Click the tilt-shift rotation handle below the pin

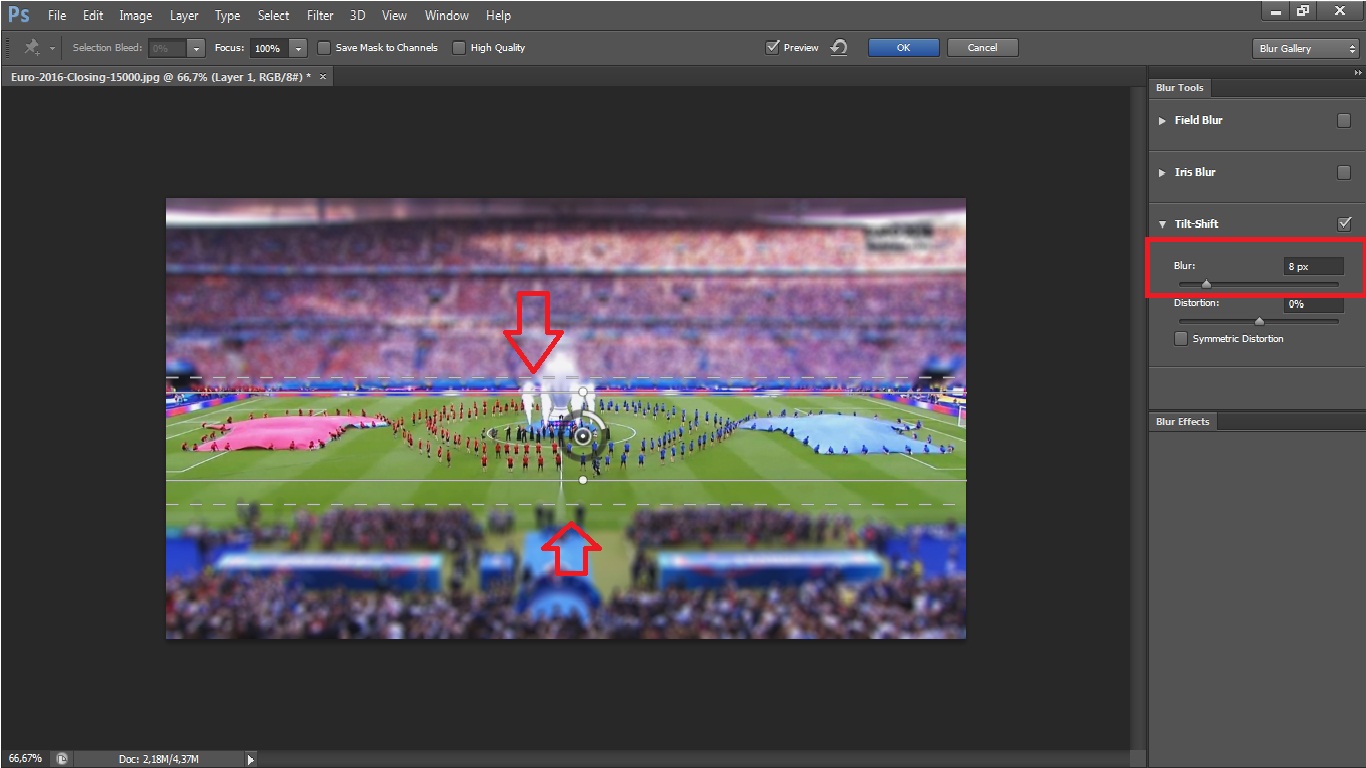[583, 480]
